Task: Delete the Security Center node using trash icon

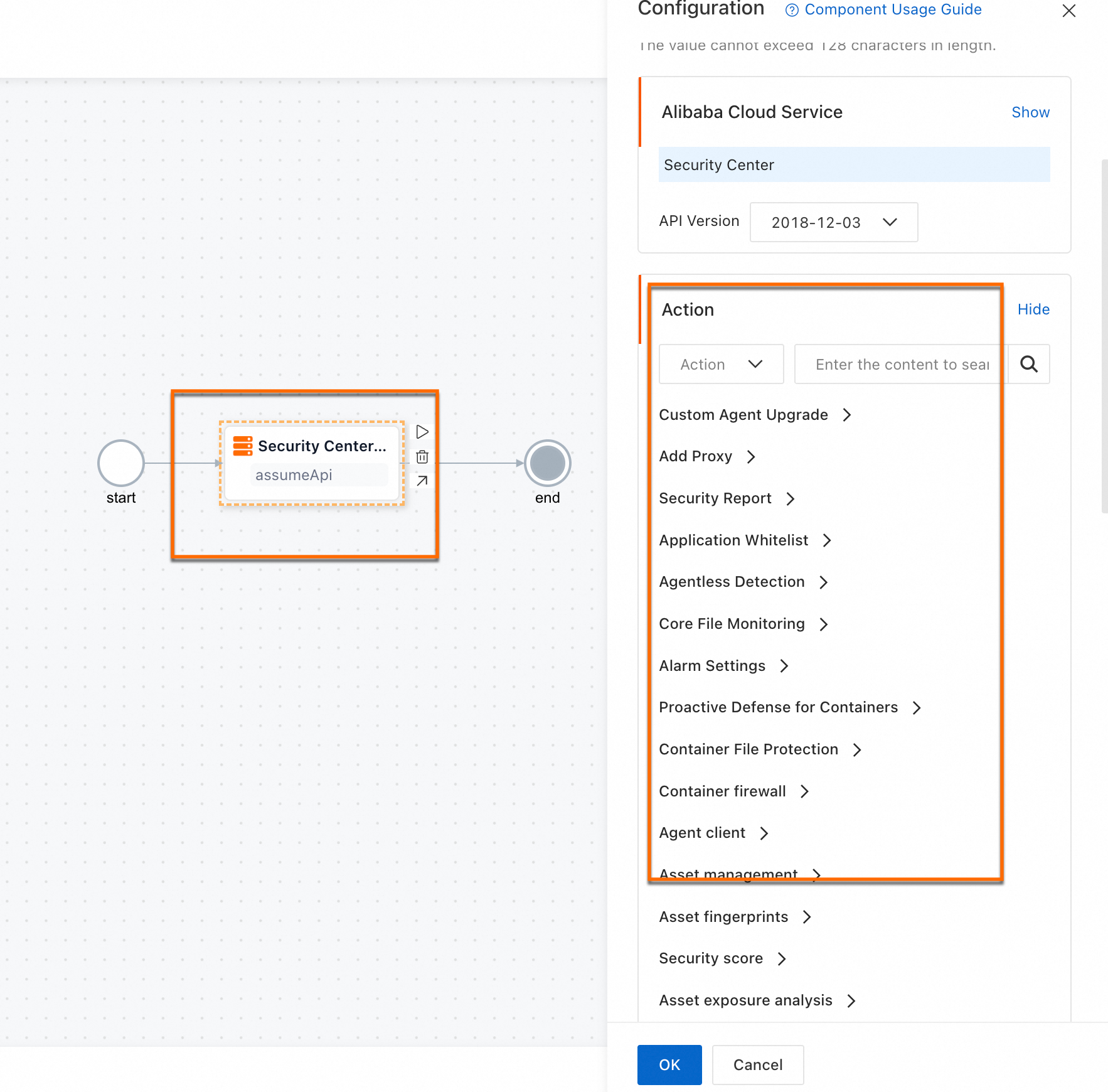Action: 422,456
